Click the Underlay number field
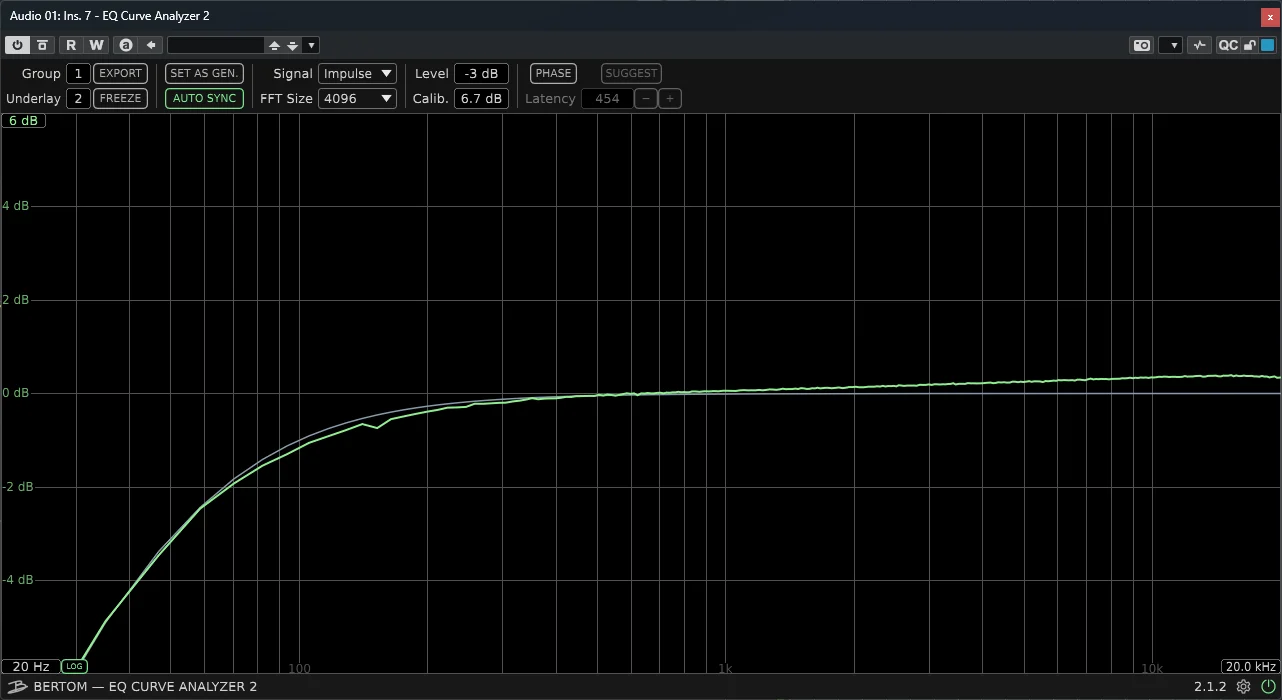Screen dimensions: 1282x700 pos(78,98)
